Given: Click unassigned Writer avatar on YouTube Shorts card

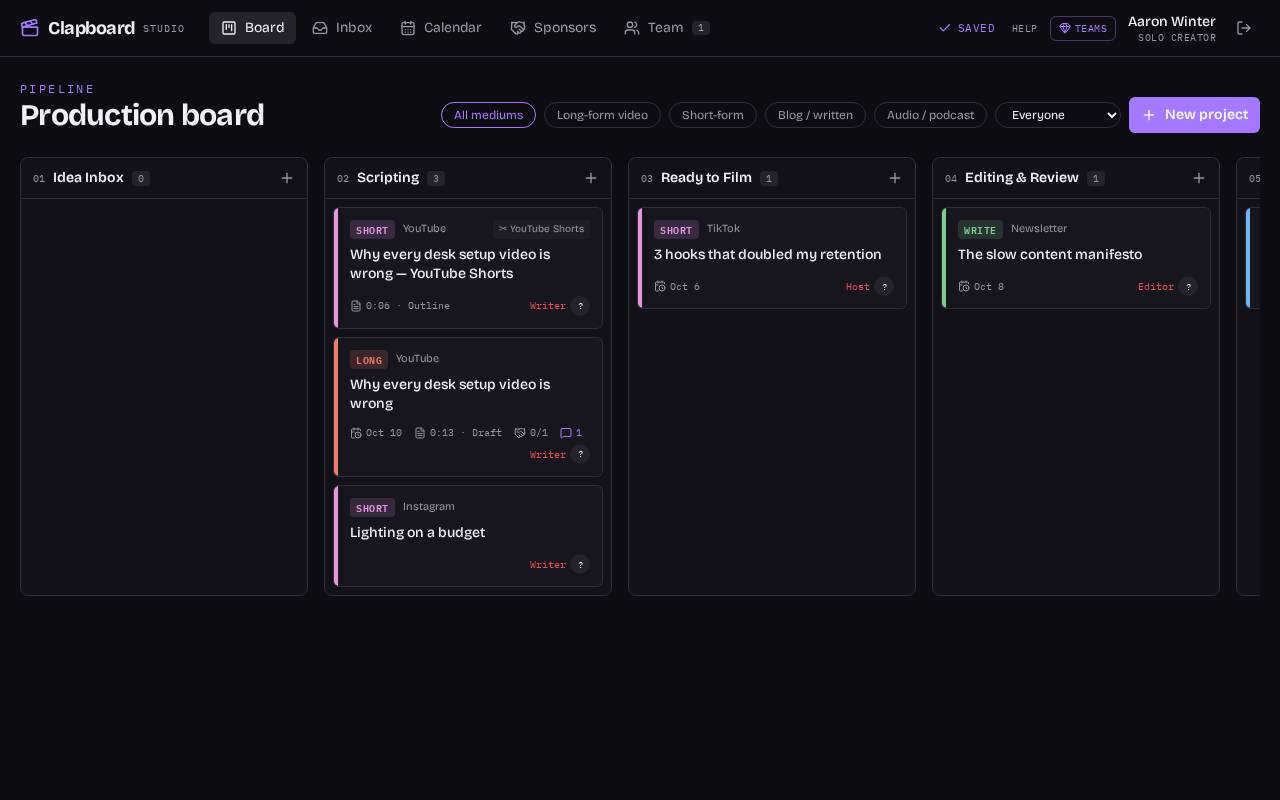Looking at the screenshot, I should click(x=580, y=306).
